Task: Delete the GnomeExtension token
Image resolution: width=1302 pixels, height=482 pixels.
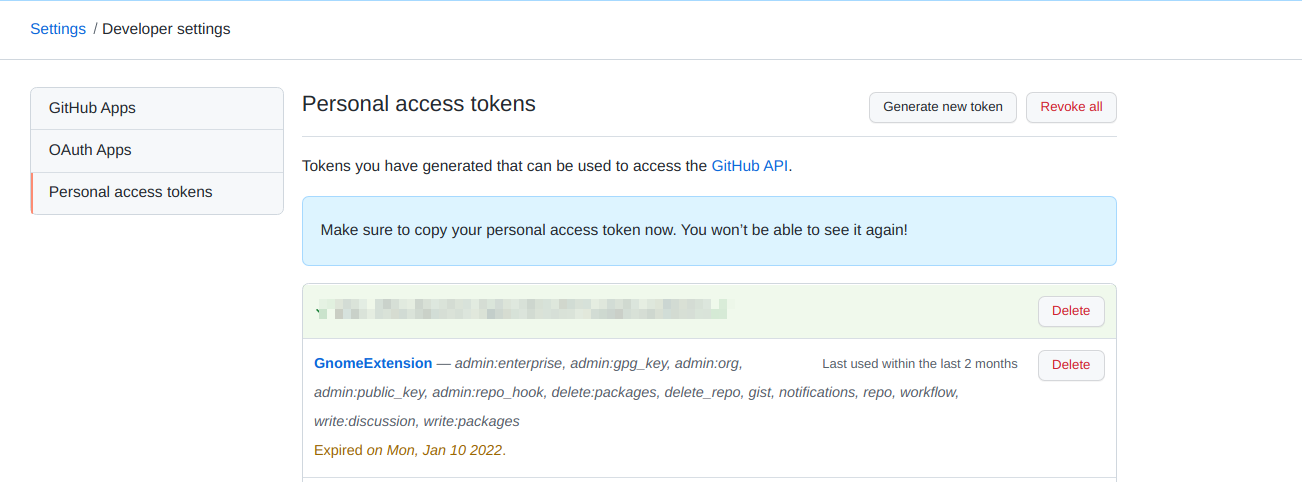Action: pyautogui.click(x=1071, y=365)
